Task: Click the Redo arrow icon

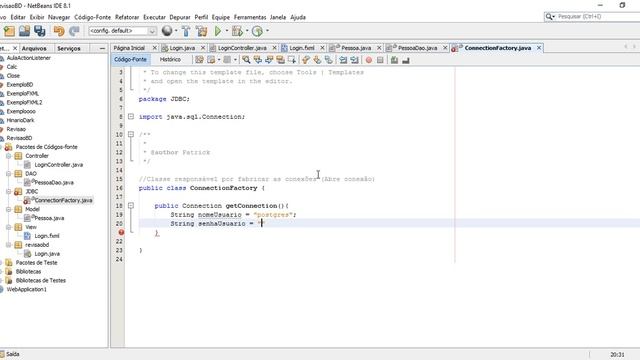Action: tap(74, 31)
